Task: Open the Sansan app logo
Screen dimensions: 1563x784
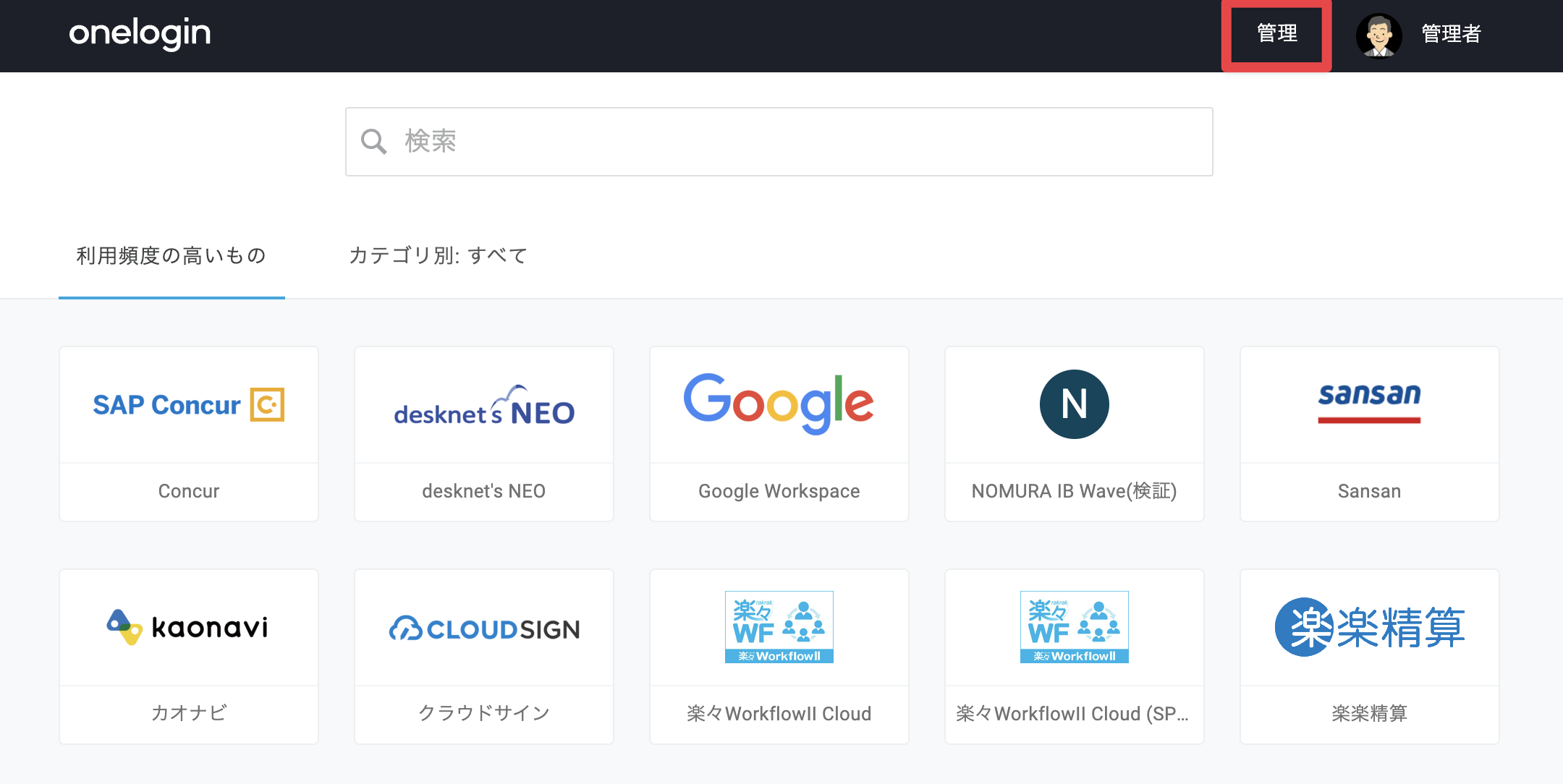Action: click(1369, 402)
